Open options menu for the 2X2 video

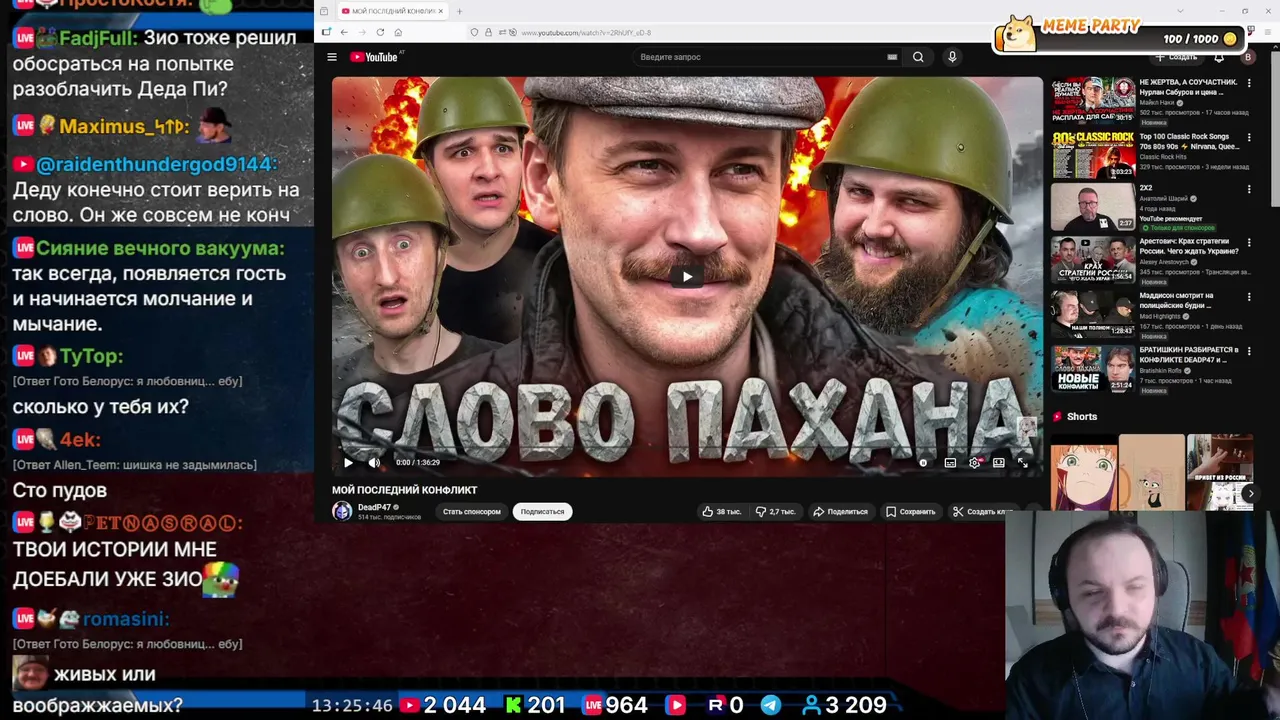1249,188
